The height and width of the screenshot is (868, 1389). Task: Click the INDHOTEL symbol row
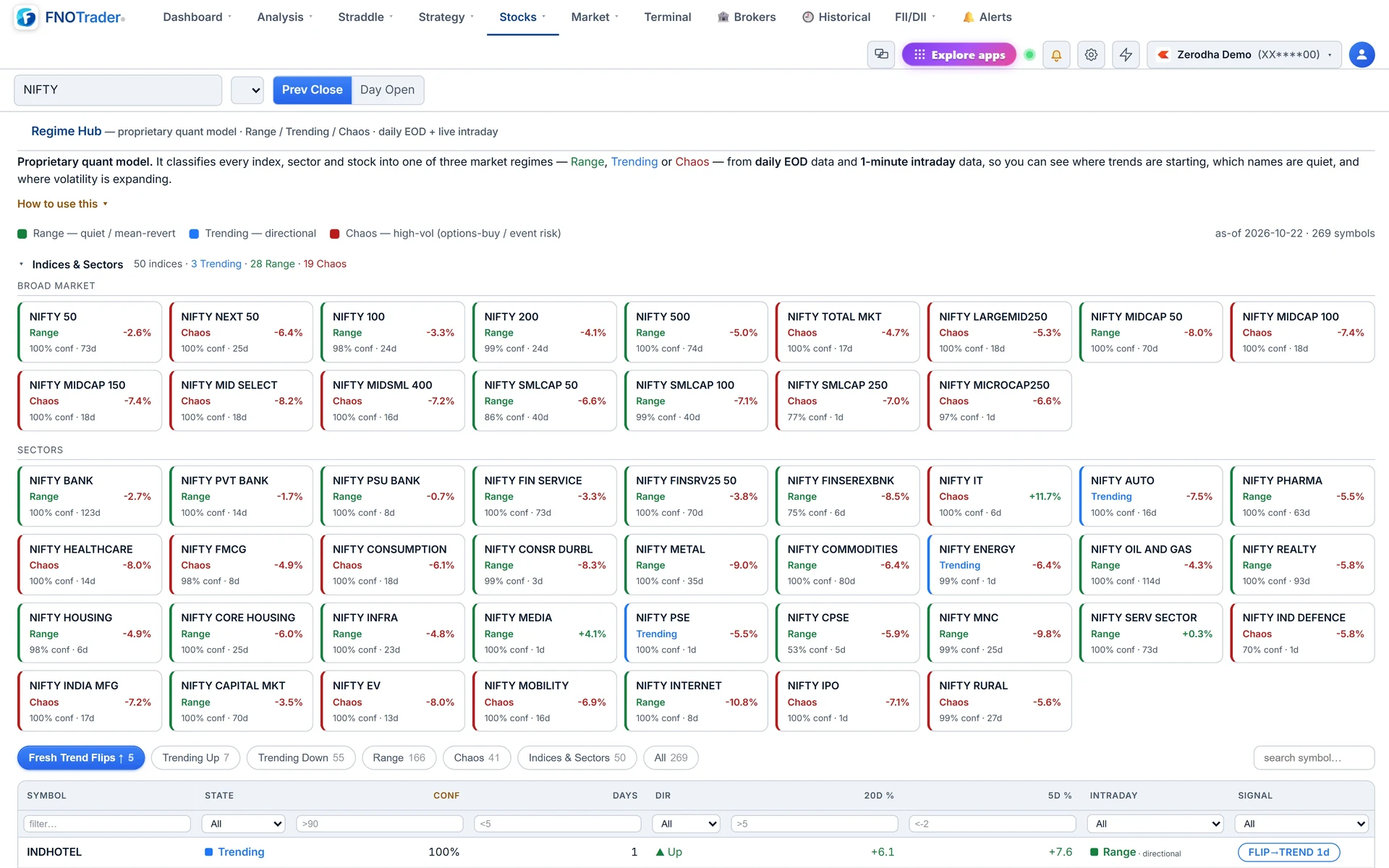click(x=696, y=852)
